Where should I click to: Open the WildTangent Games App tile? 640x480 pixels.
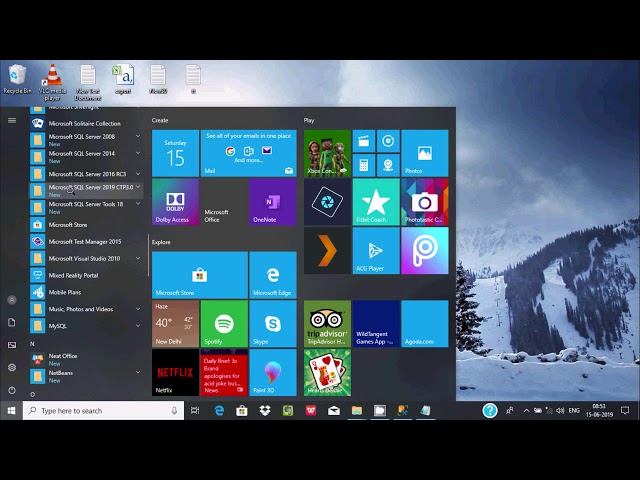[376, 323]
